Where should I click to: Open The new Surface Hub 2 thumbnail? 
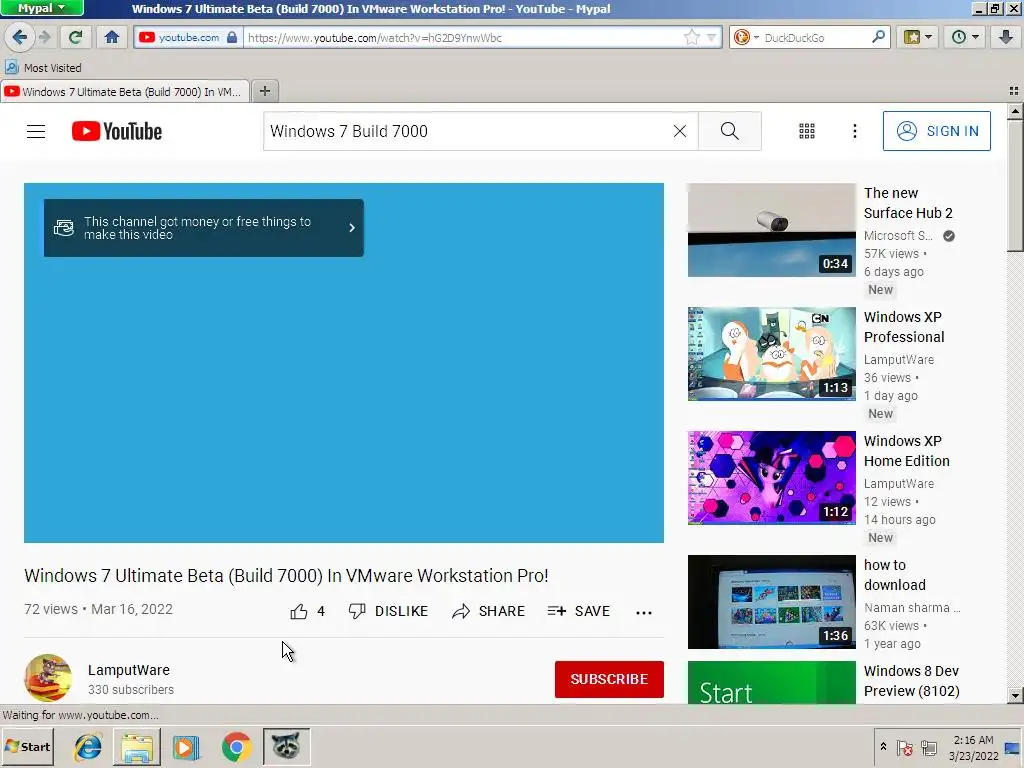771,230
